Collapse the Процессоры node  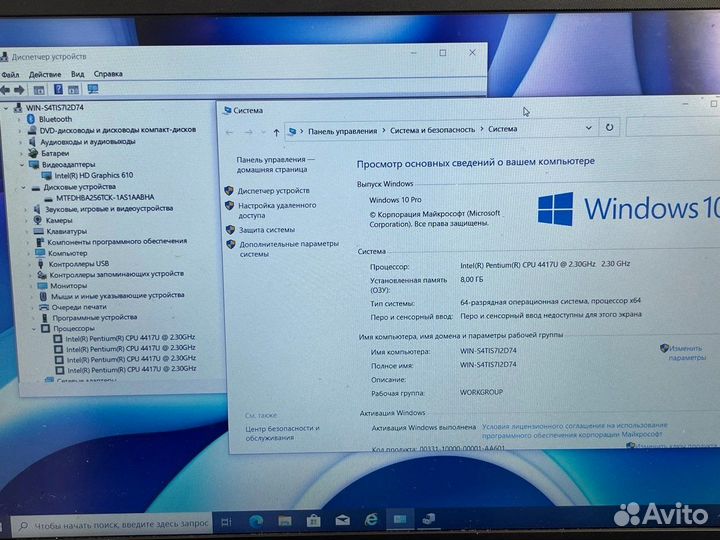pyautogui.click(x=34, y=329)
